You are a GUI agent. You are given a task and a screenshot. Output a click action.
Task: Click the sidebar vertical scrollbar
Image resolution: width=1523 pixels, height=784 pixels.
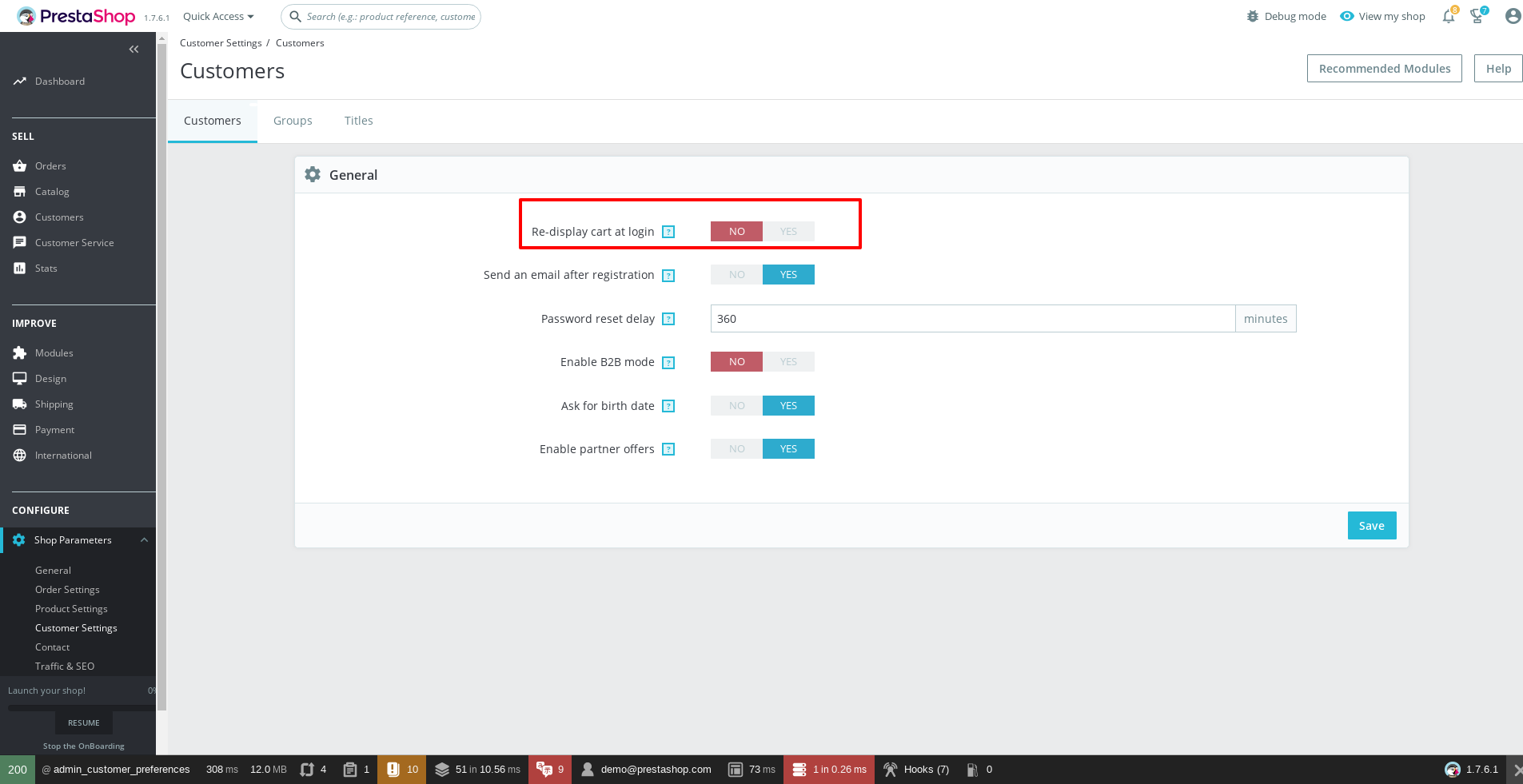162,376
